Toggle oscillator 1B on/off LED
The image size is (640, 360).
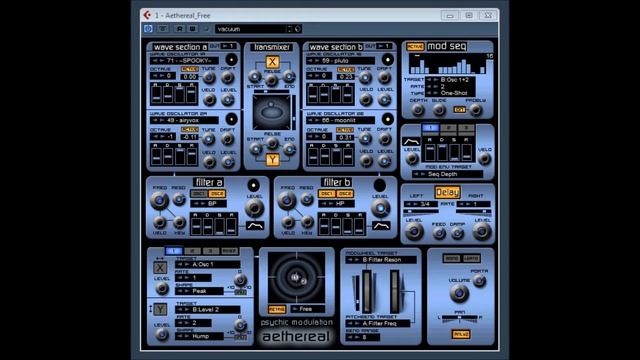click(x=388, y=60)
